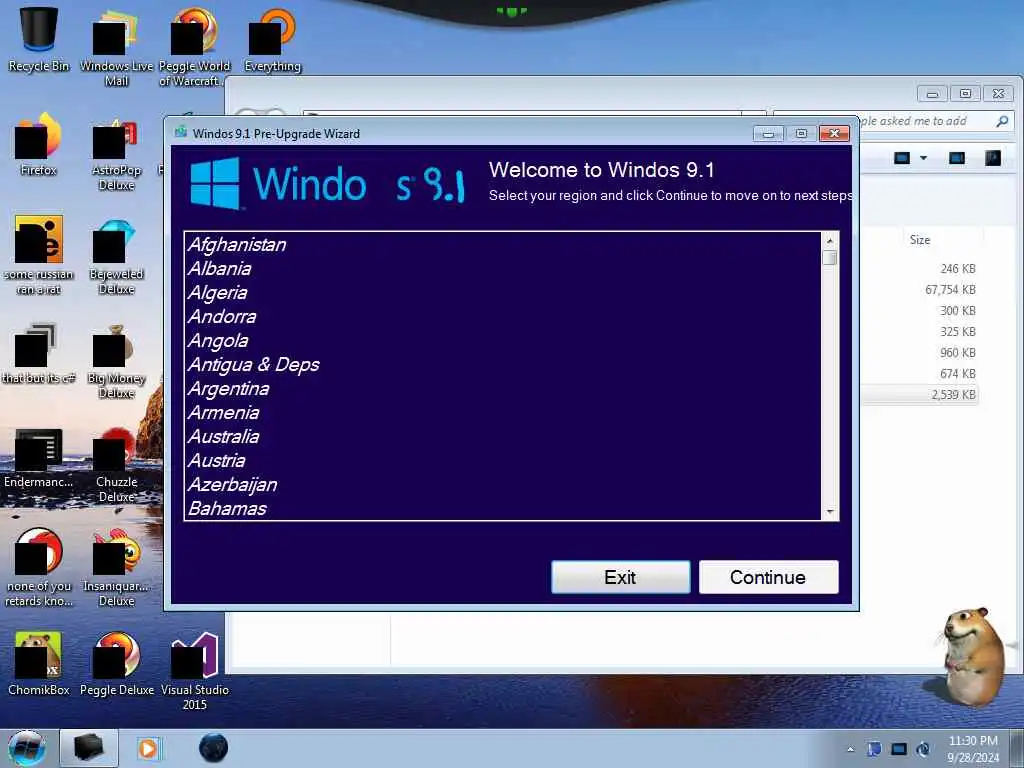Open Windows Live Mail desktop shortcut
Viewport: 1024px width, 768px height.
pos(116,47)
